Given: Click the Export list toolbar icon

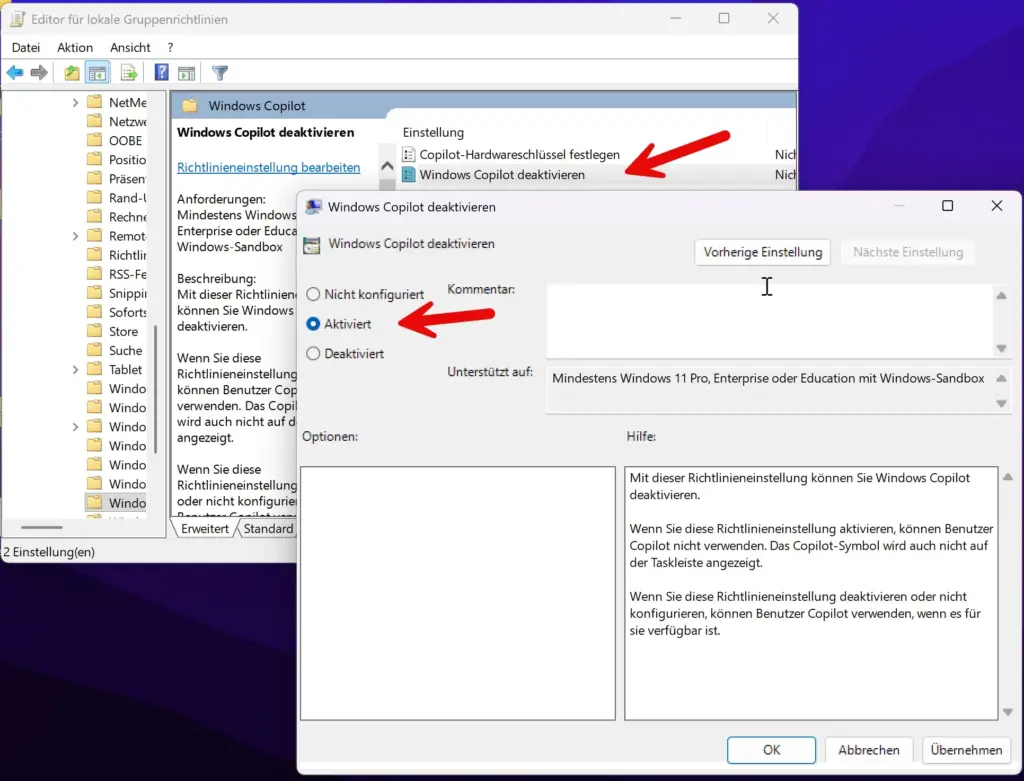Looking at the screenshot, I should 129,72.
